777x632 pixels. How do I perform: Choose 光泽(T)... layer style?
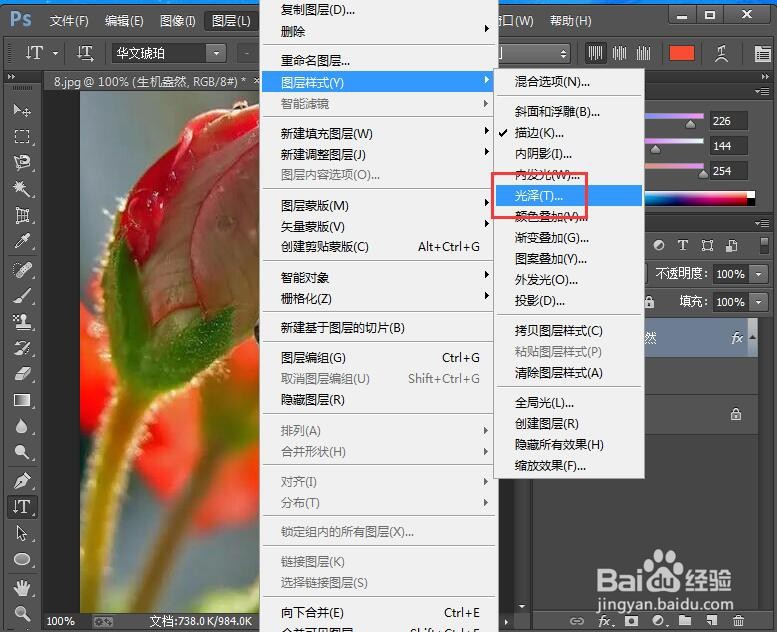569,196
